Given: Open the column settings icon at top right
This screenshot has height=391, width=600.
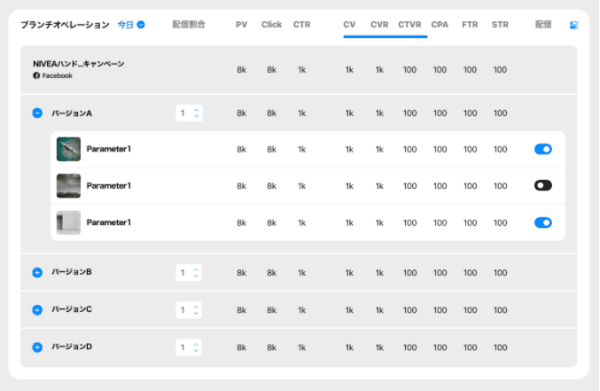Looking at the screenshot, I should 574,25.
